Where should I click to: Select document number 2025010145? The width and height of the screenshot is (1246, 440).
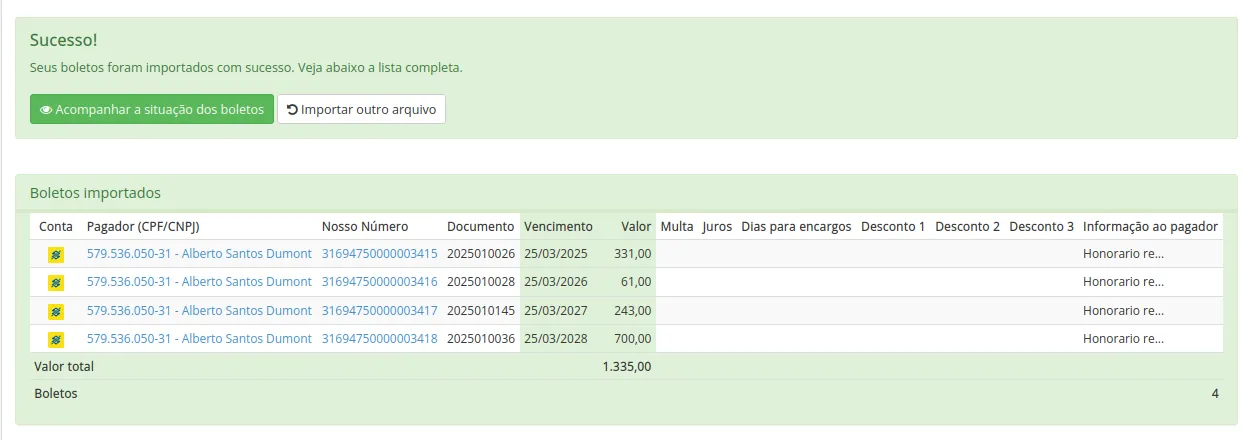[481, 311]
